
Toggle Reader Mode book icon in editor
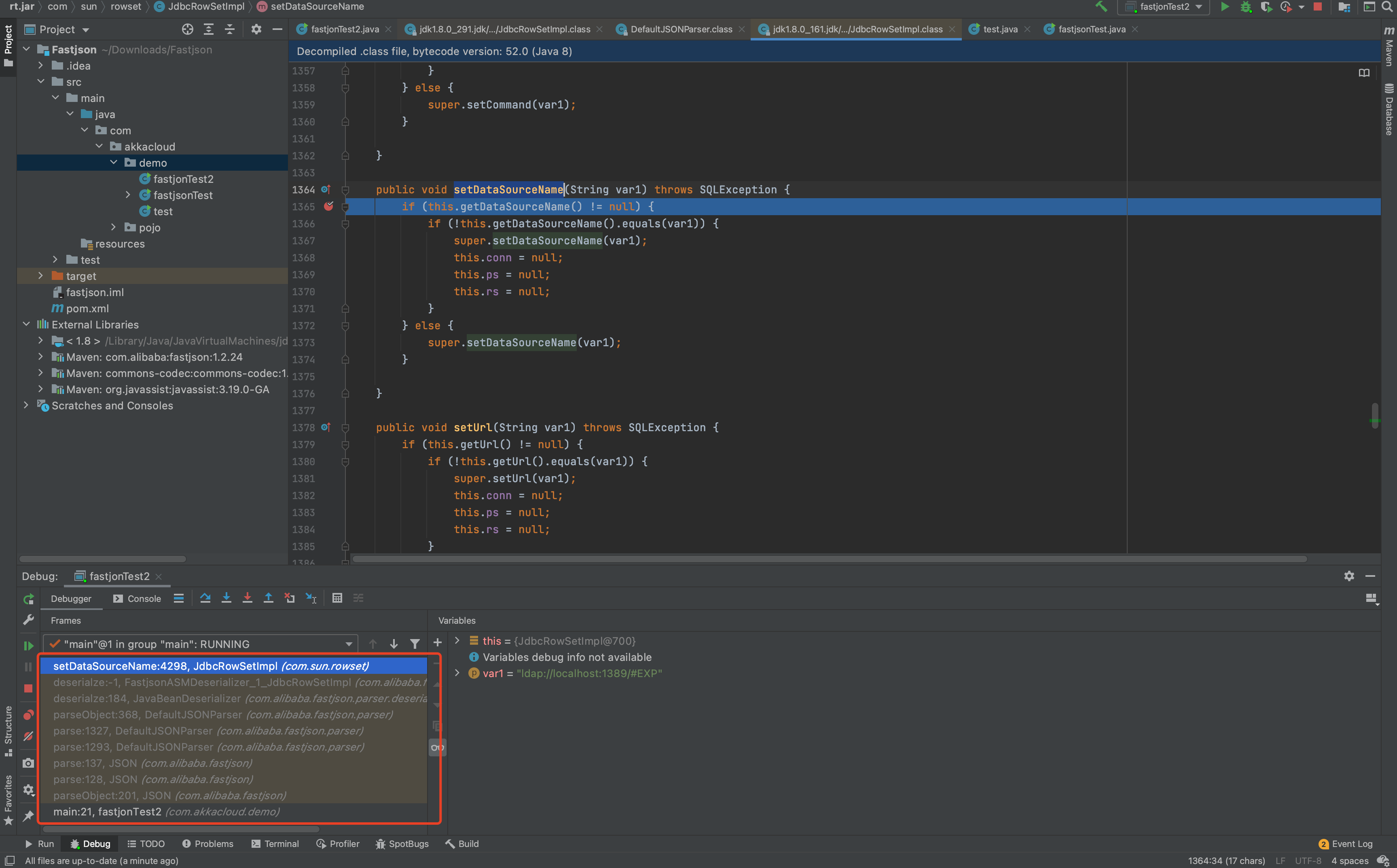(1364, 73)
